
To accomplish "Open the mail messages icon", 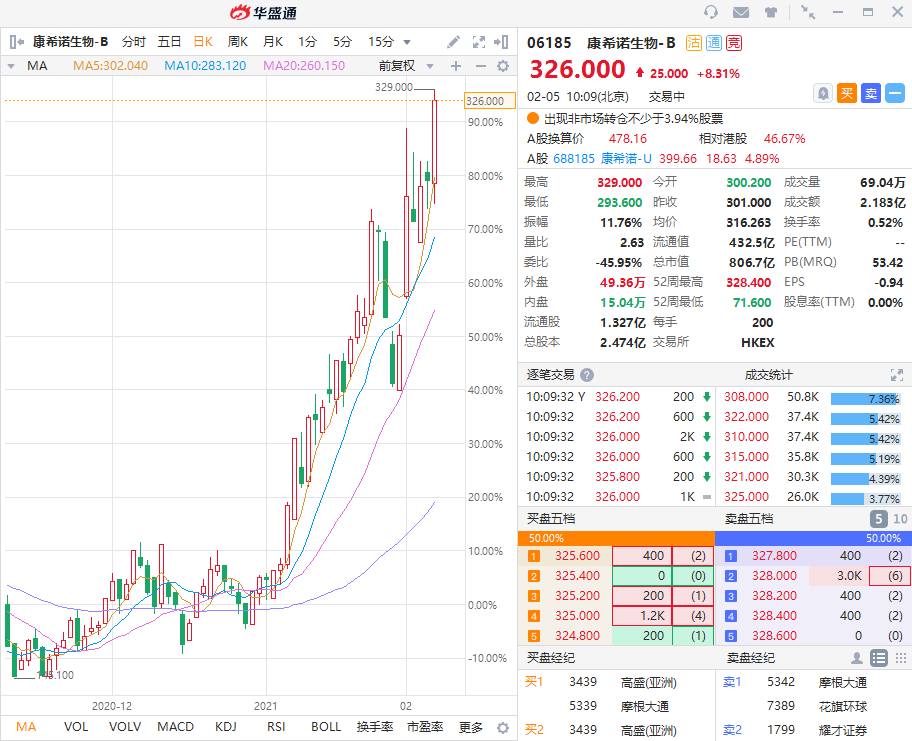I will (x=740, y=12).
